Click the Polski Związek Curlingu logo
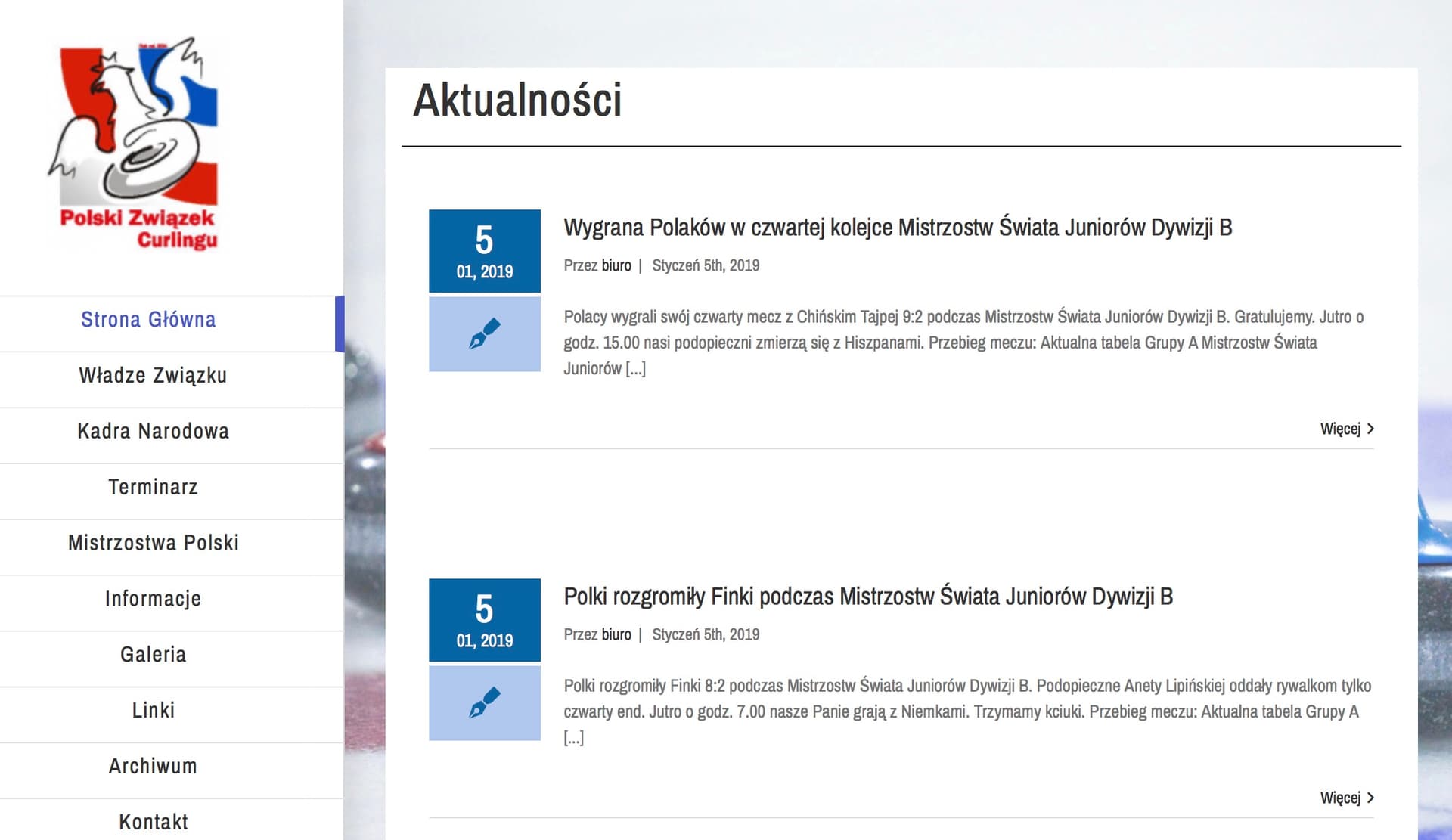Image resolution: width=1452 pixels, height=840 pixels. click(135, 144)
